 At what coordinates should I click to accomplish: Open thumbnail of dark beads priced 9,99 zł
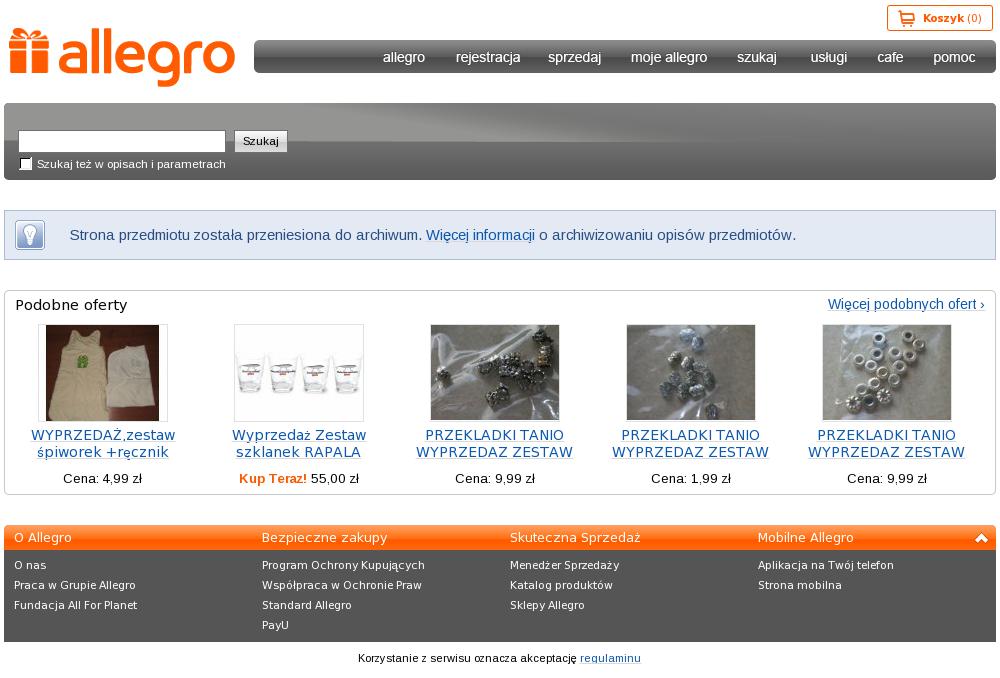pyautogui.click(x=495, y=372)
